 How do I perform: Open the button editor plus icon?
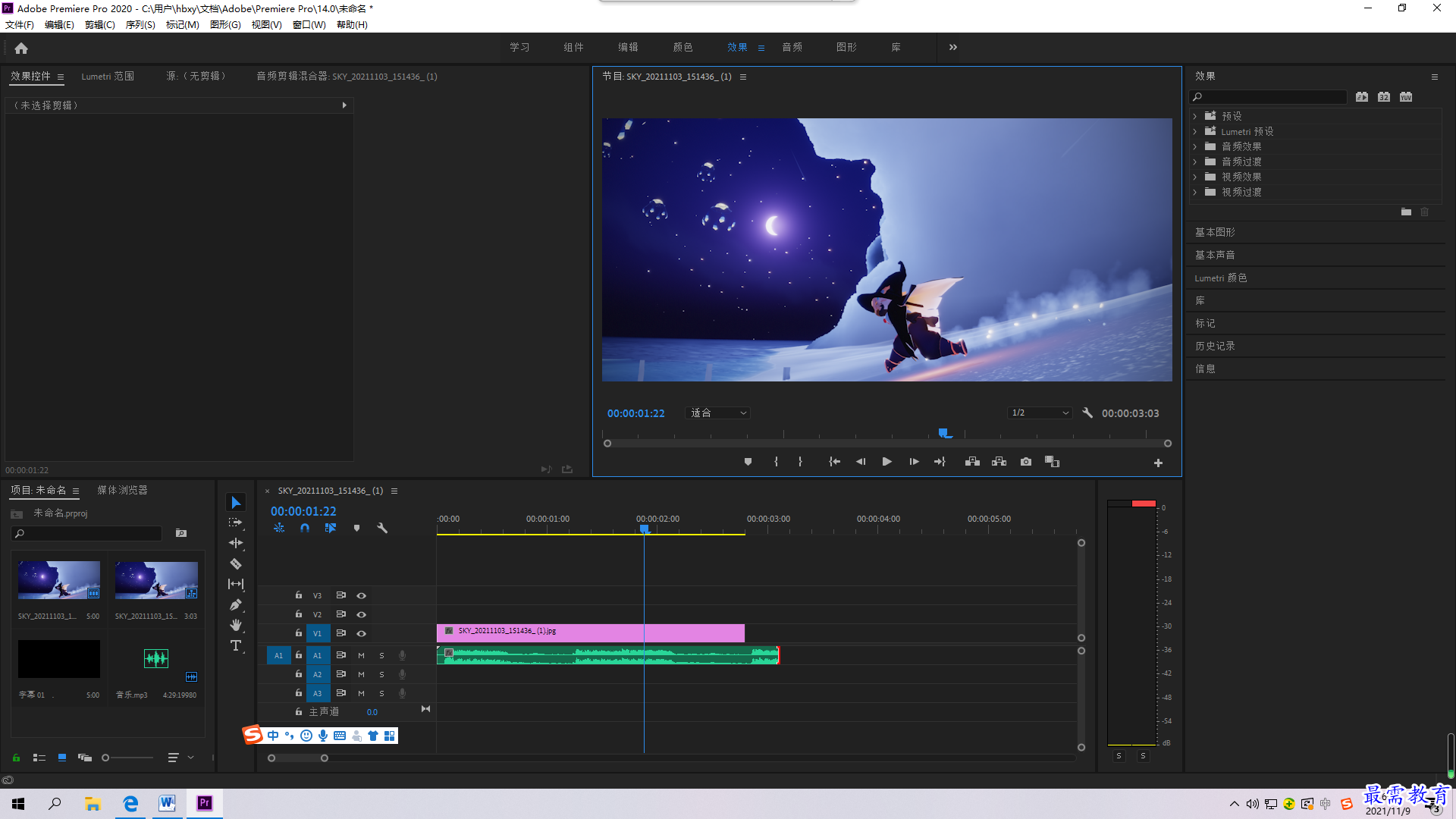pos(1158,463)
